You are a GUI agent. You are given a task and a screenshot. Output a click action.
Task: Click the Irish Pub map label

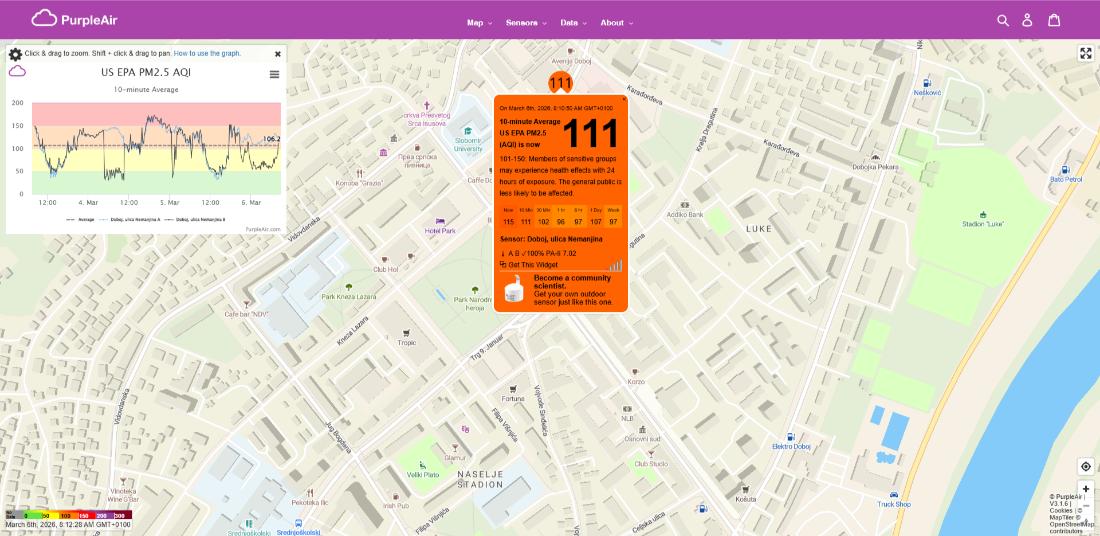click(396, 506)
